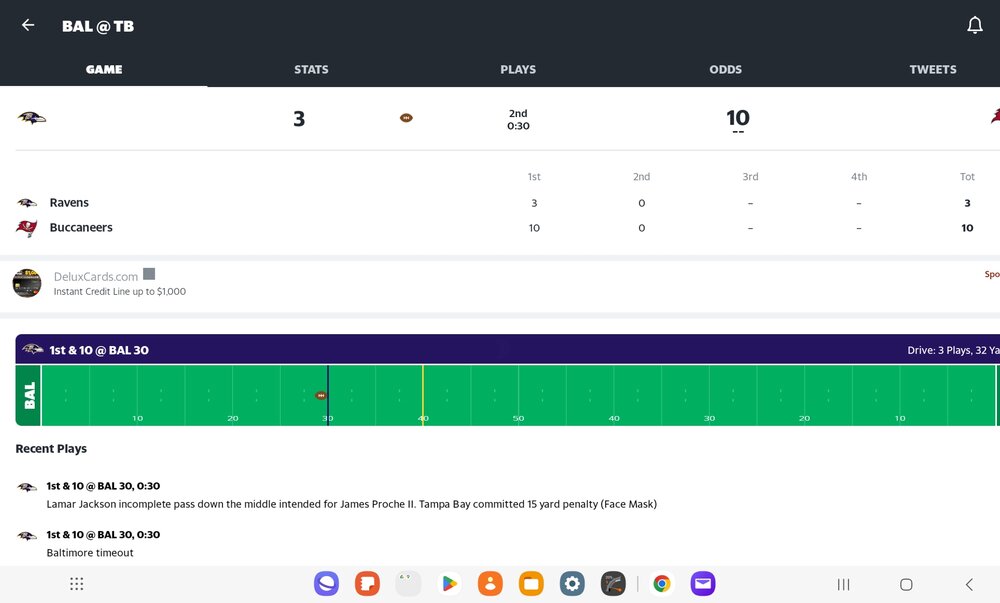Tap the Home navigation button
Viewport: 1000px width, 603px height.
click(906, 585)
